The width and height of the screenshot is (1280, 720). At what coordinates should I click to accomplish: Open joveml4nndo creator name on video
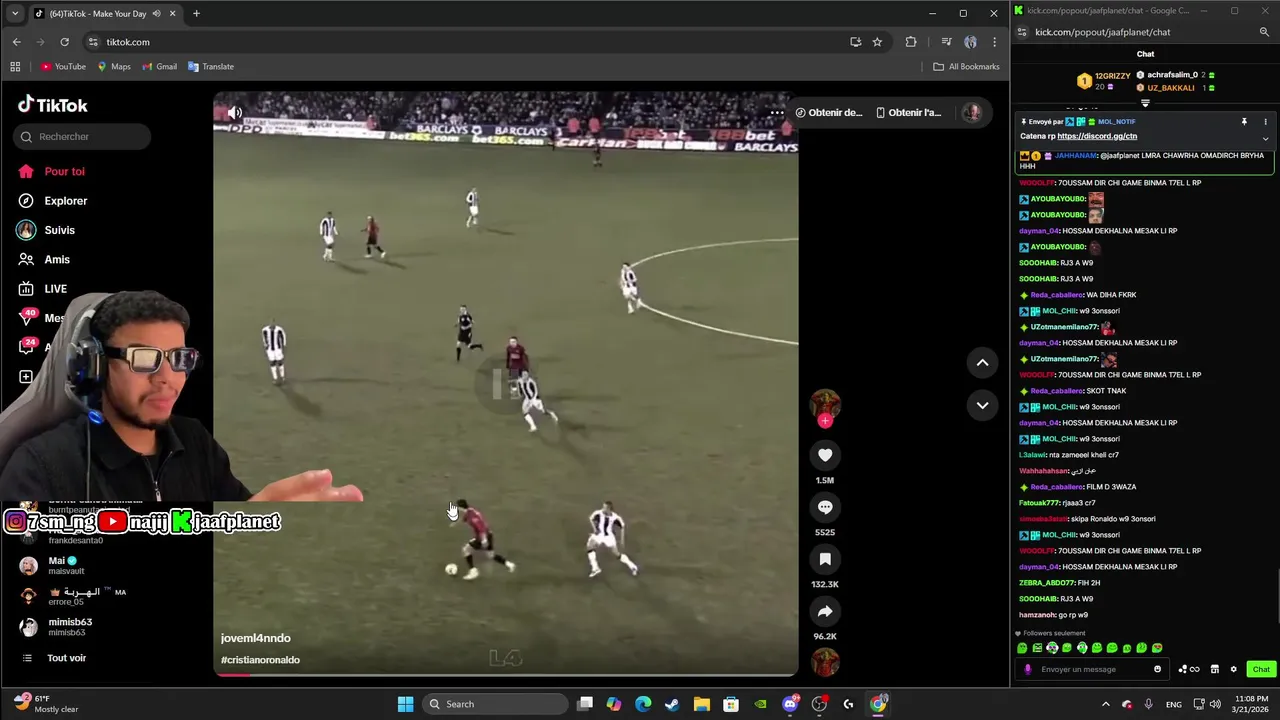coord(256,638)
